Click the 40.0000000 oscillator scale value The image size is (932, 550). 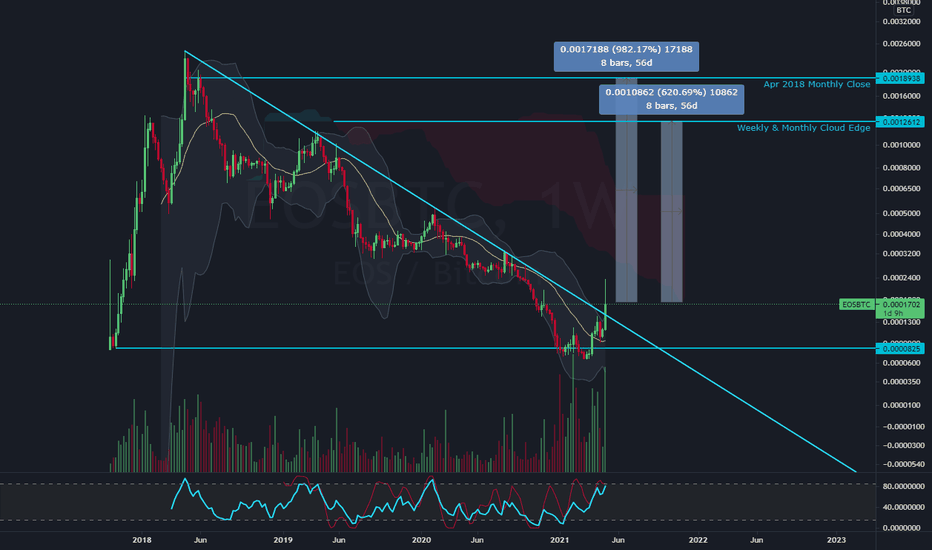903,507
